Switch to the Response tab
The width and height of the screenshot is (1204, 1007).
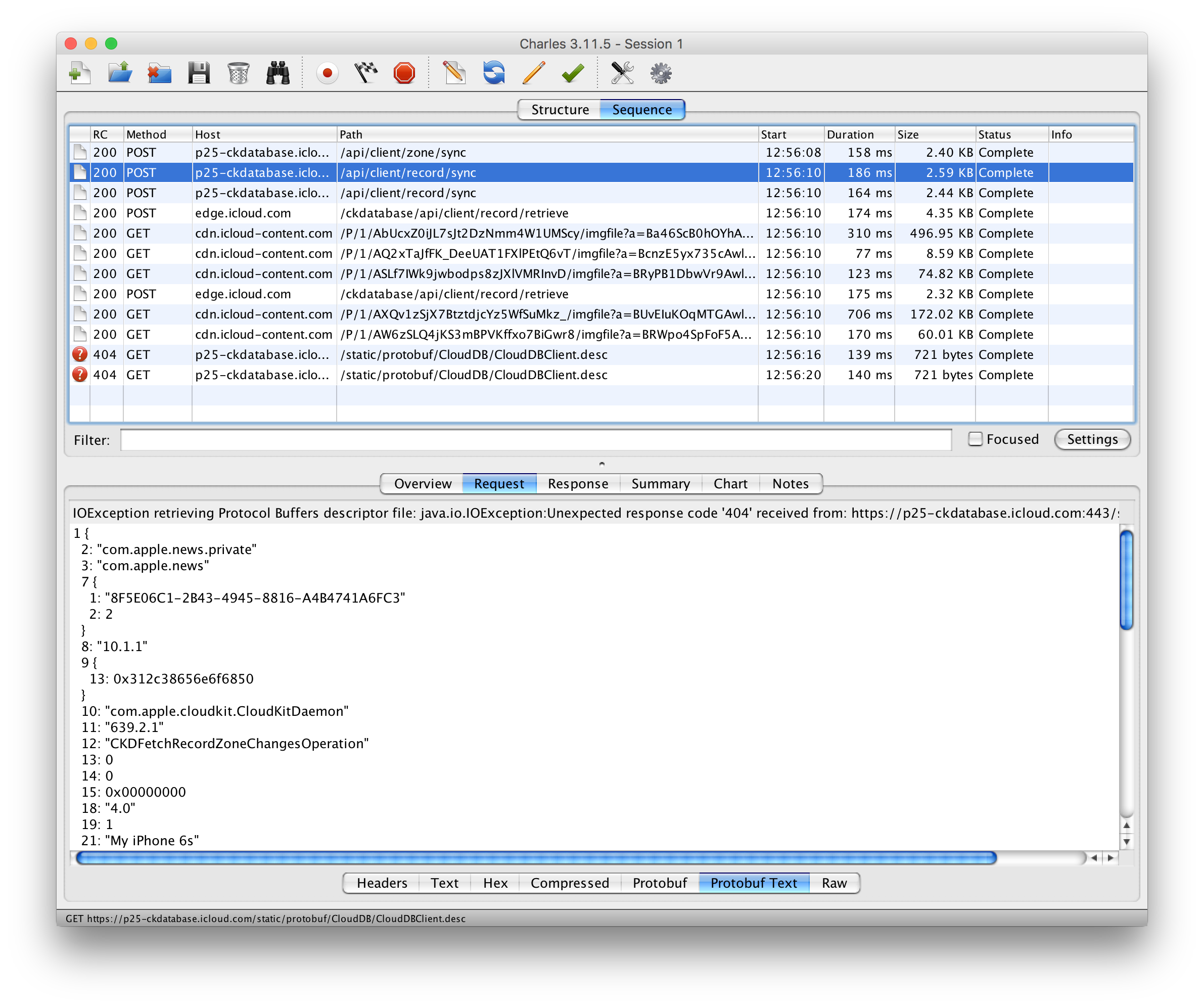coord(578,483)
